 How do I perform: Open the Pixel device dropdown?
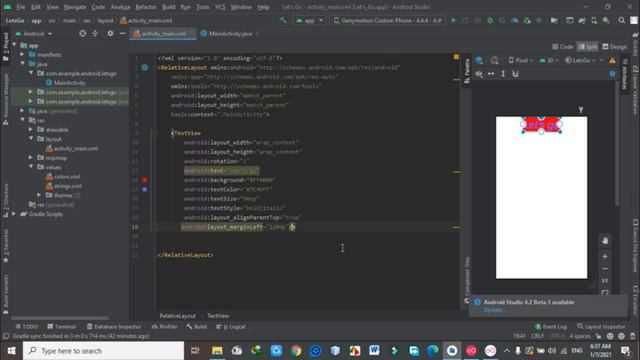[x=521, y=60]
